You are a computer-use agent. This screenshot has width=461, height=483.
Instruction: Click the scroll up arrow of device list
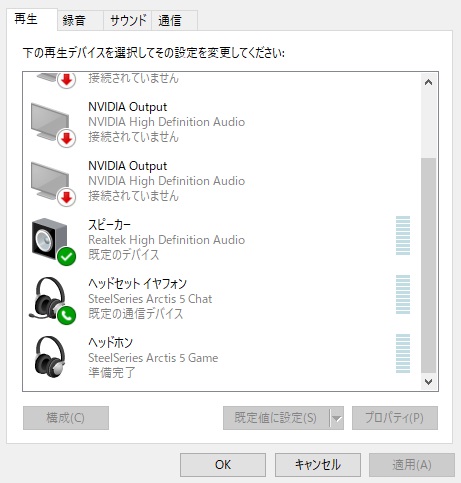pyautogui.click(x=429, y=82)
